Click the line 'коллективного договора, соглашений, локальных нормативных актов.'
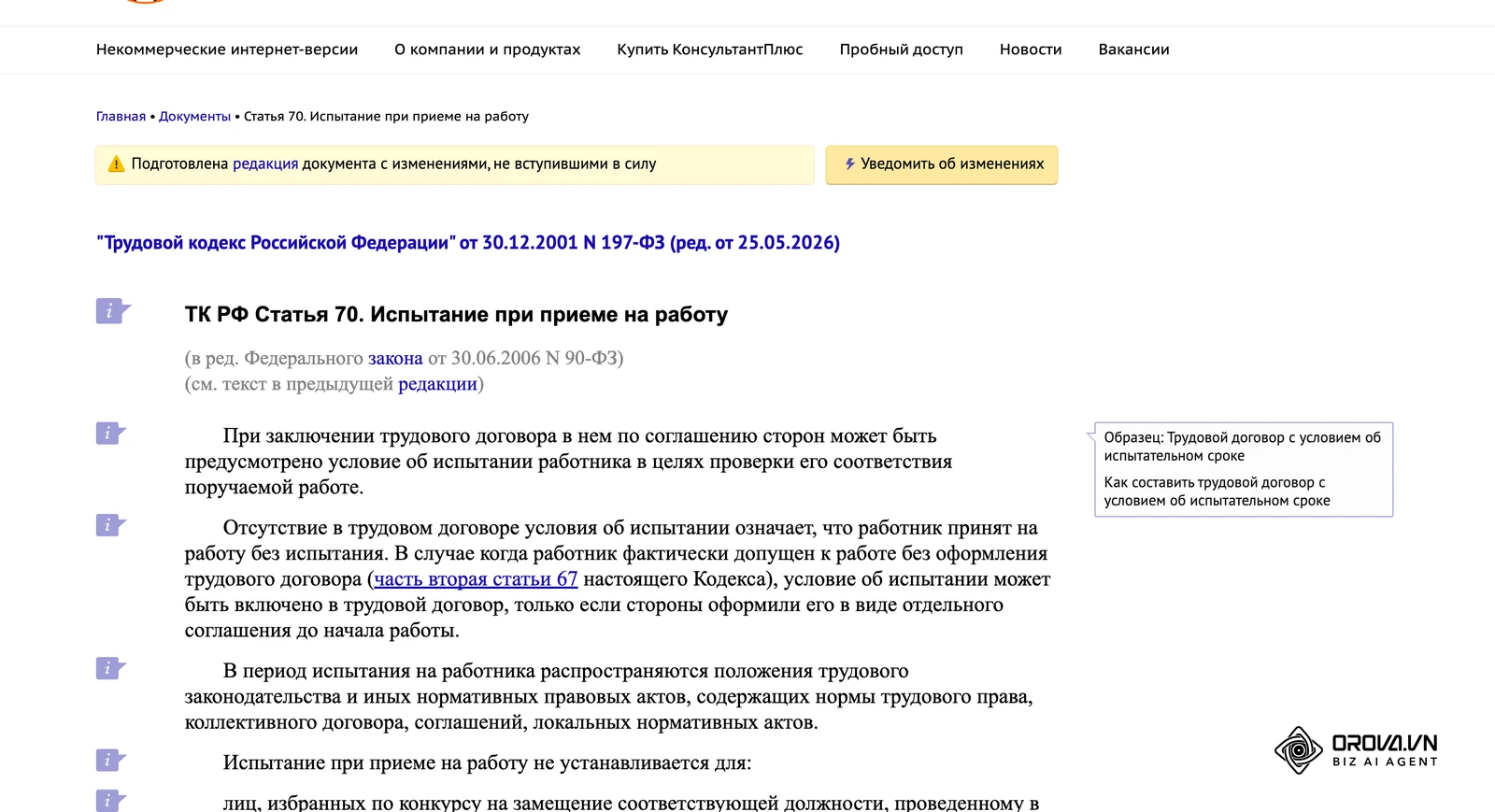The image size is (1495, 812). pyautogui.click(x=502, y=722)
